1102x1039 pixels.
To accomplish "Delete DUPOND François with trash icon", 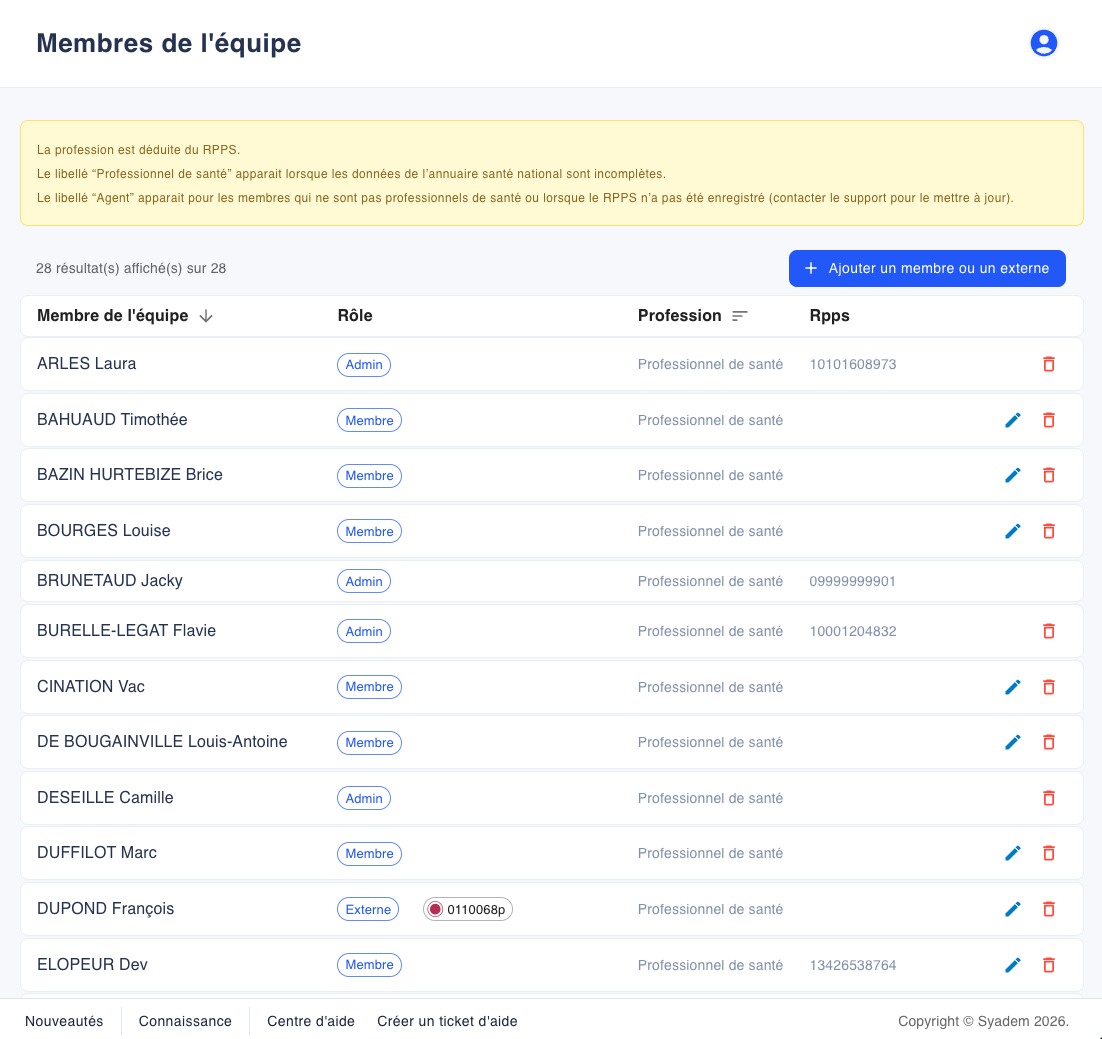I will click(x=1049, y=909).
